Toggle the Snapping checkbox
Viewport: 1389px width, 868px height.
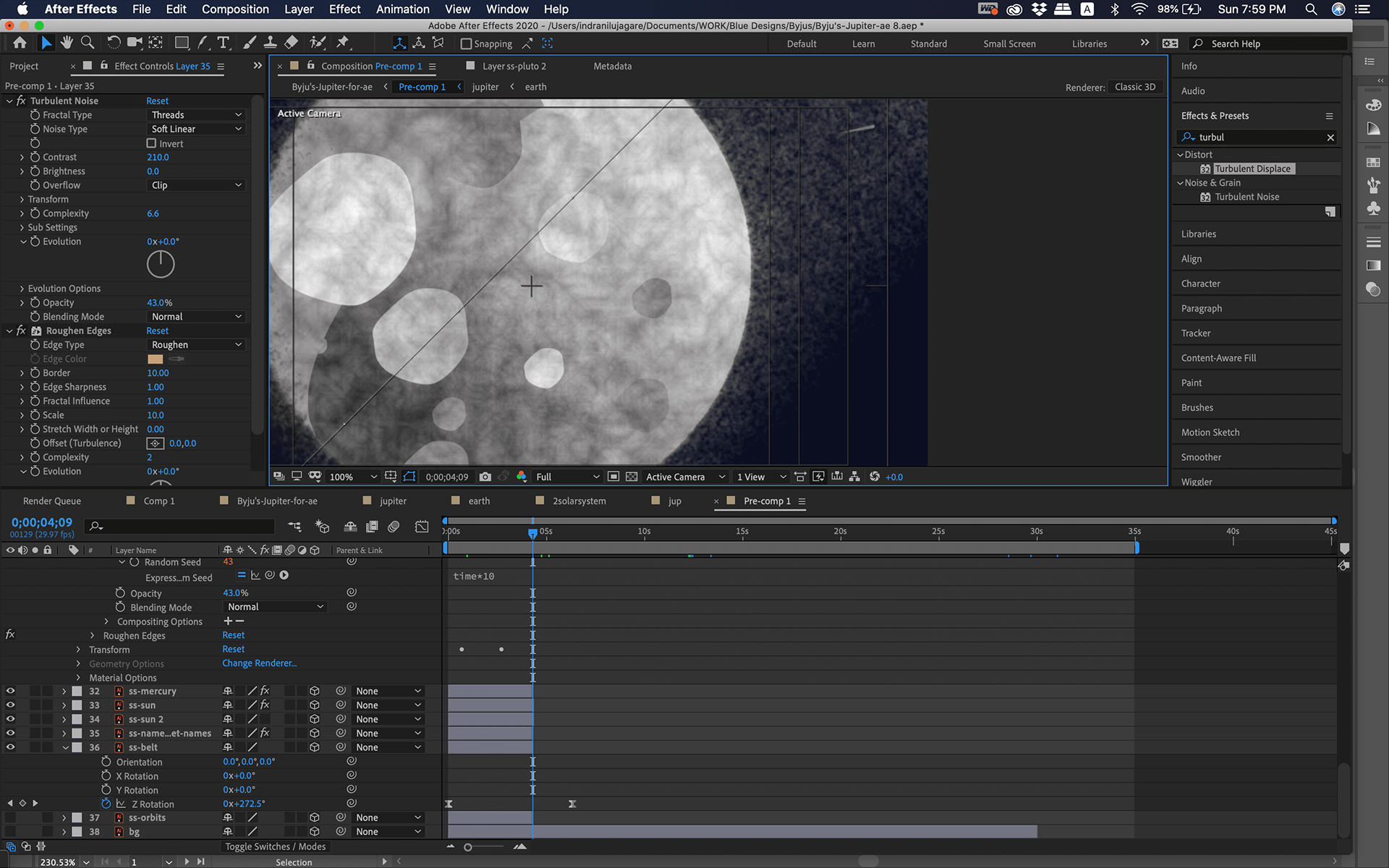(x=467, y=43)
